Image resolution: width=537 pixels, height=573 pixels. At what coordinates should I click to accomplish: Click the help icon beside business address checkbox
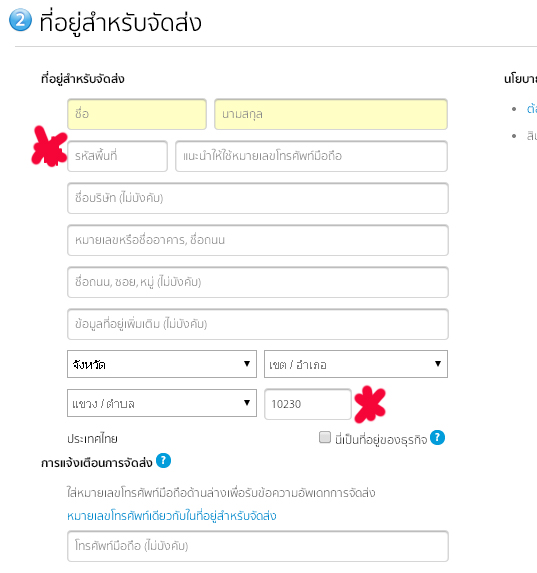pyautogui.click(x=437, y=437)
